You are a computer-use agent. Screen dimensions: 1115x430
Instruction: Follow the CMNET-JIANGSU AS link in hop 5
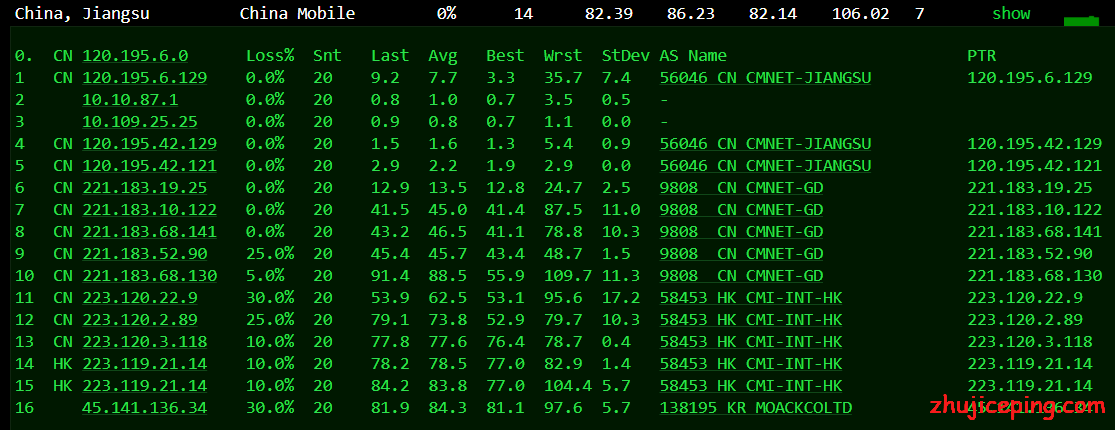(765, 166)
